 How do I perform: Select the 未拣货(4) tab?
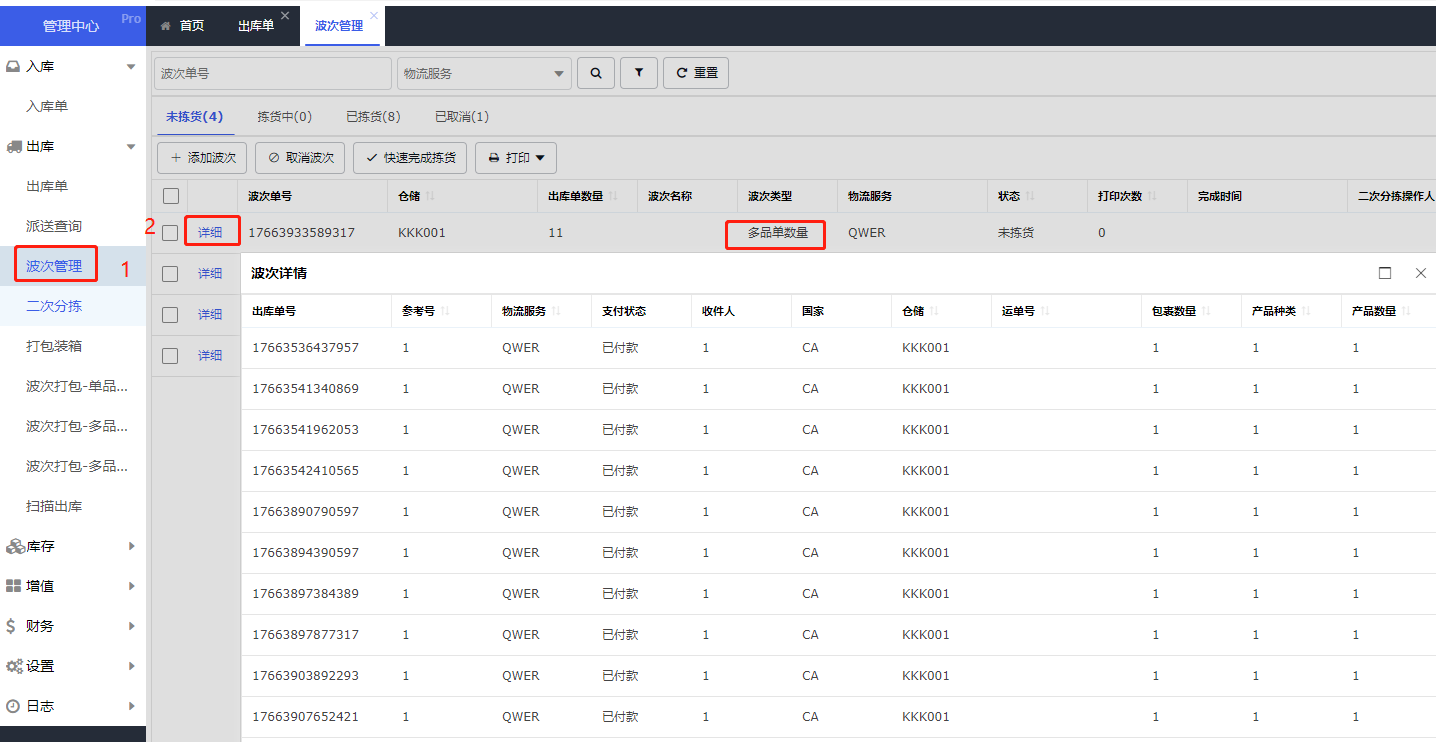[x=194, y=117]
